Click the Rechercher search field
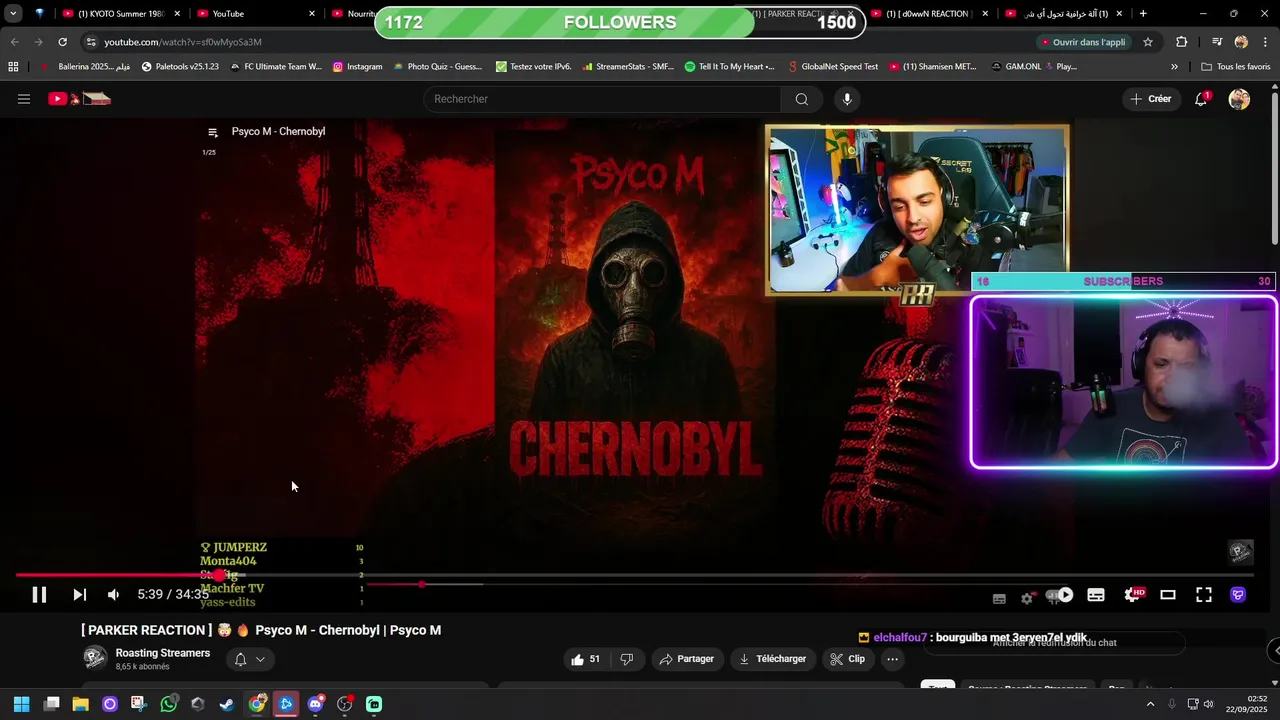This screenshot has width=1280, height=720. point(603,99)
